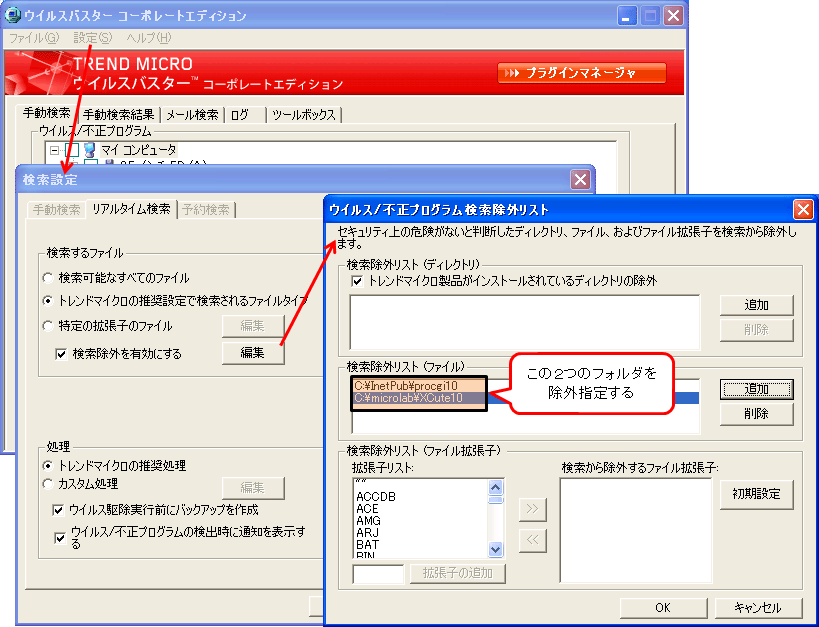Screen dimensions: 819x627
Task: Open the プラグインマネージャ button
Action: [x=581, y=73]
